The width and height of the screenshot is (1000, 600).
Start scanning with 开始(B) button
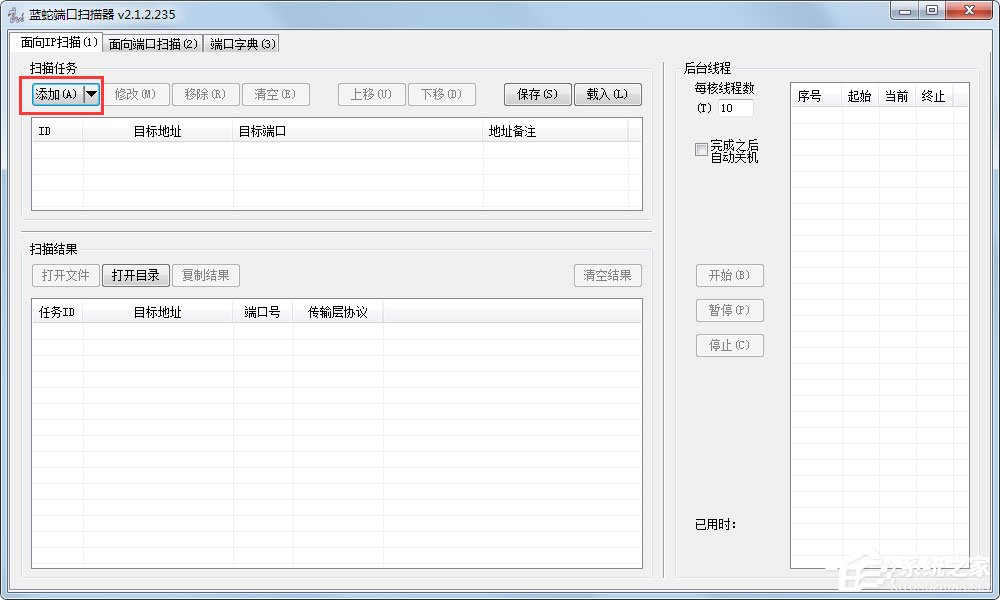click(x=730, y=275)
